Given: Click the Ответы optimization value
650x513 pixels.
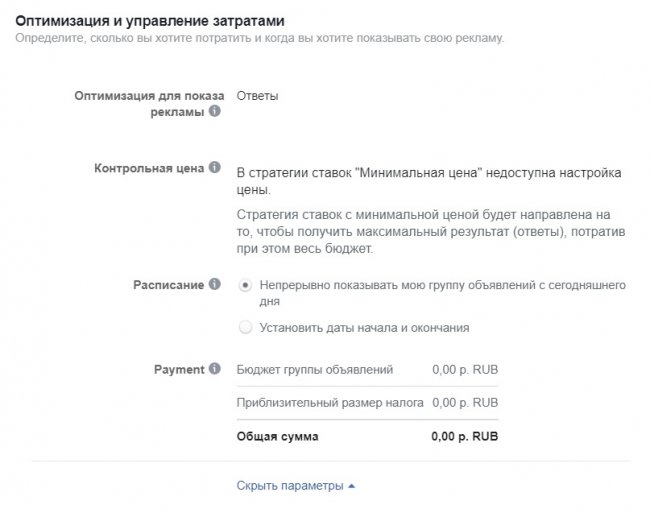Looking at the screenshot, I should [258, 96].
